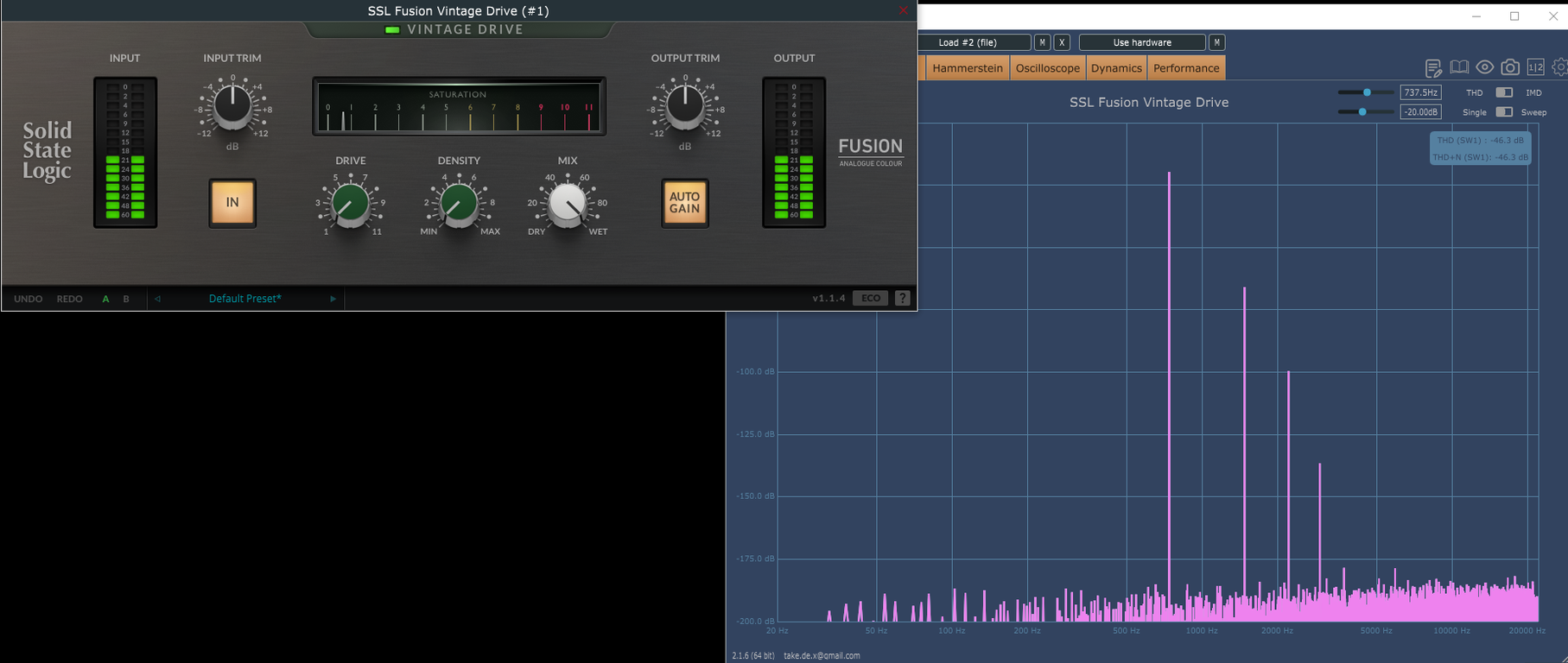
Task: Click the UNDO button
Action: [x=28, y=299]
